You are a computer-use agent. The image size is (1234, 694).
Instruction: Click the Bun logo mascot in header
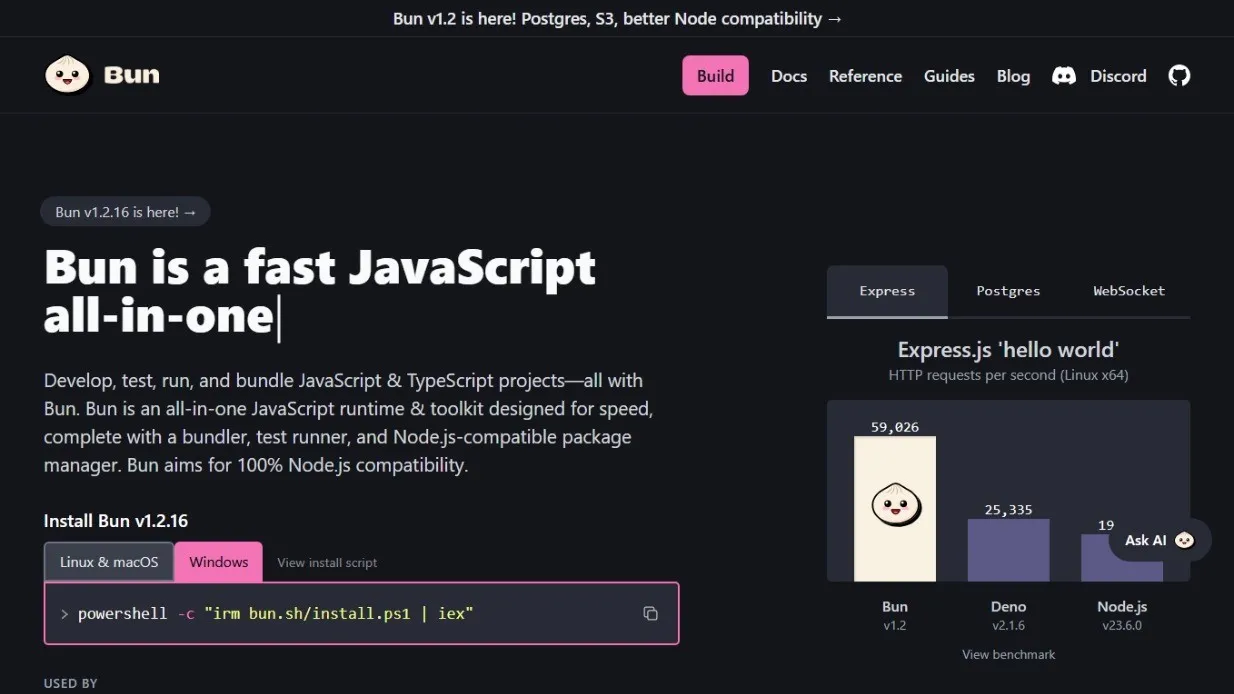[68, 75]
